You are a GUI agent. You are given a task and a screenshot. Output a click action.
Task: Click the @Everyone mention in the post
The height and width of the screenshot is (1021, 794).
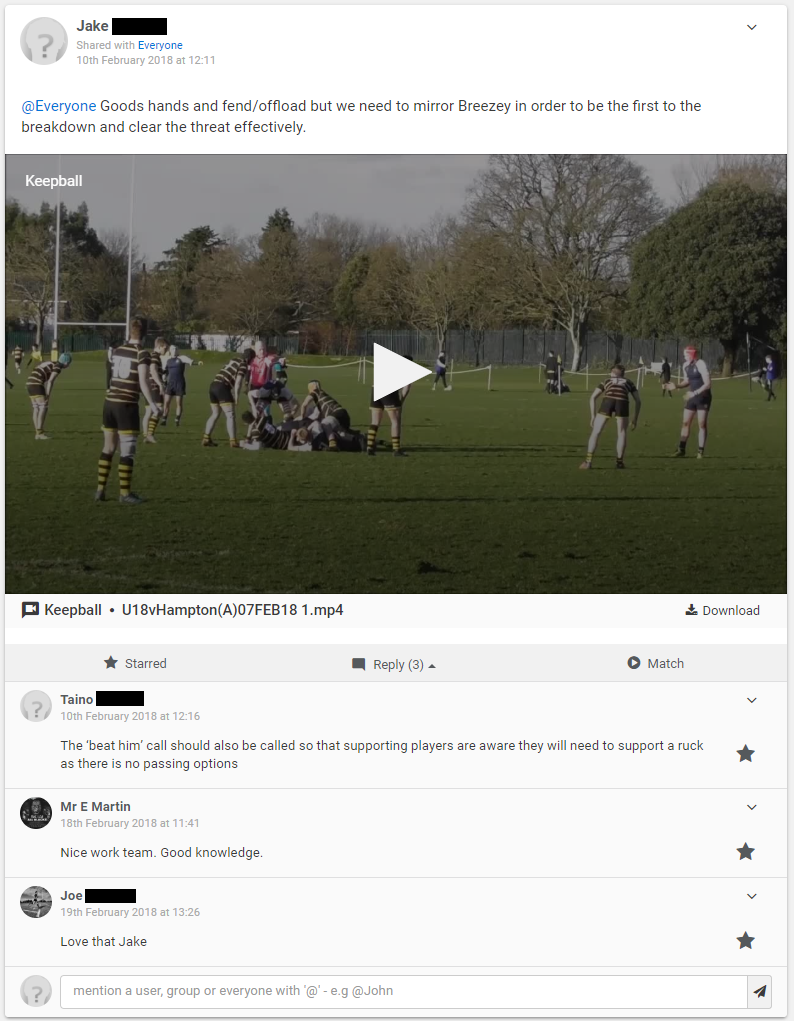pyautogui.click(x=59, y=106)
